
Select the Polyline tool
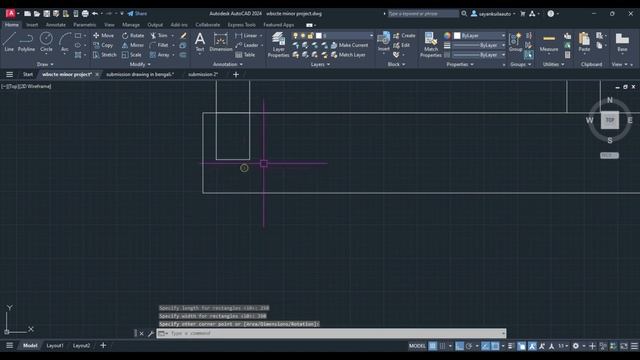click(x=26, y=42)
